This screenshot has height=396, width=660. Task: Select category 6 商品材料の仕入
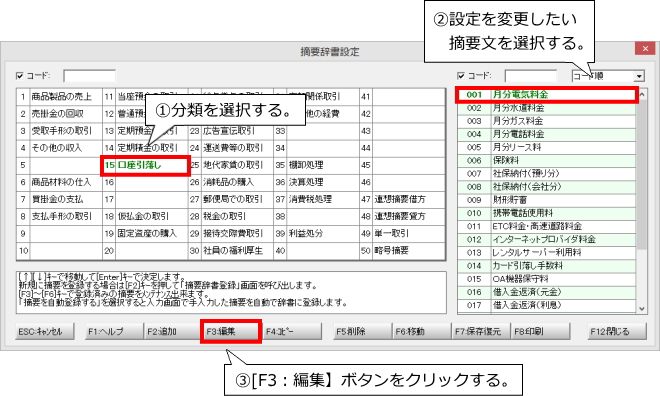pyautogui.click(x=59, y=182)
